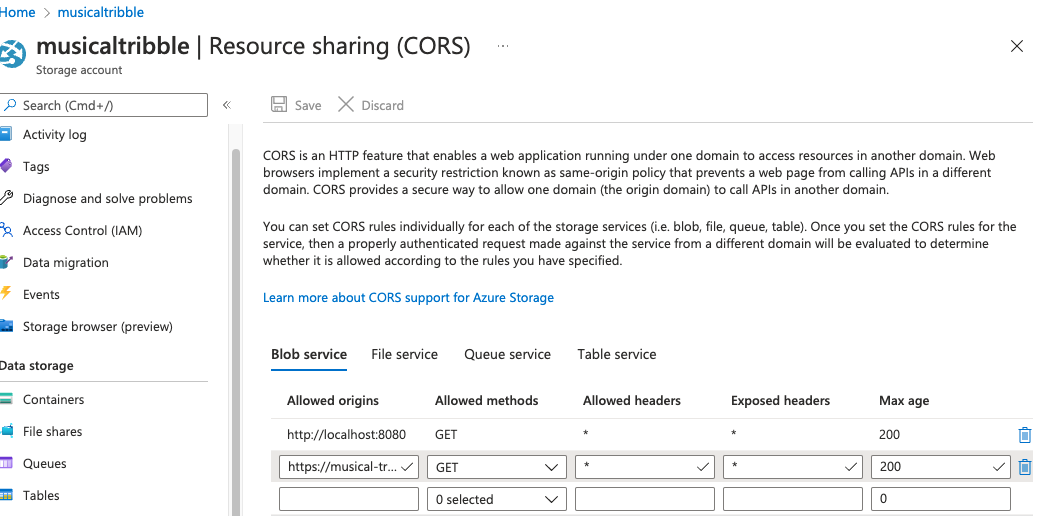Image resolution: width=1040 pixels, height=516 pixels.
Task: Delete the http://localhost:8080 CORS rule
Action: click(1024, 434)
